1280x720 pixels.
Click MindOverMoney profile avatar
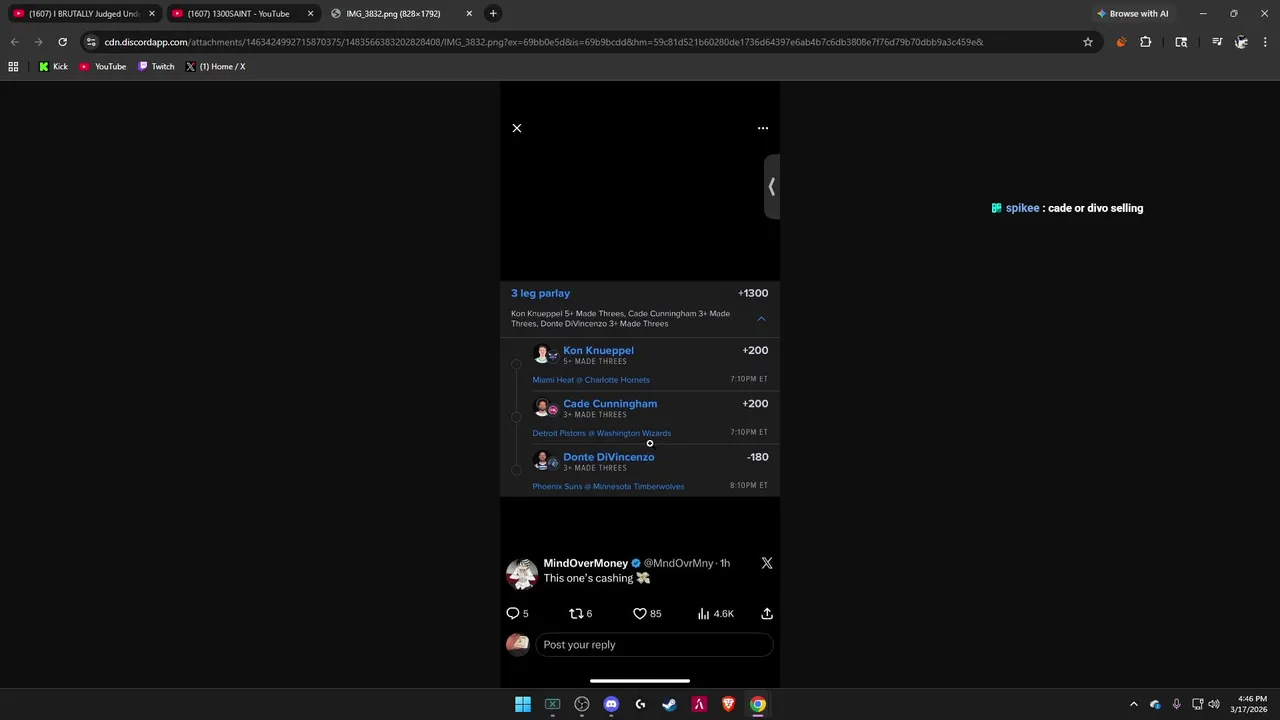(522, 574)
